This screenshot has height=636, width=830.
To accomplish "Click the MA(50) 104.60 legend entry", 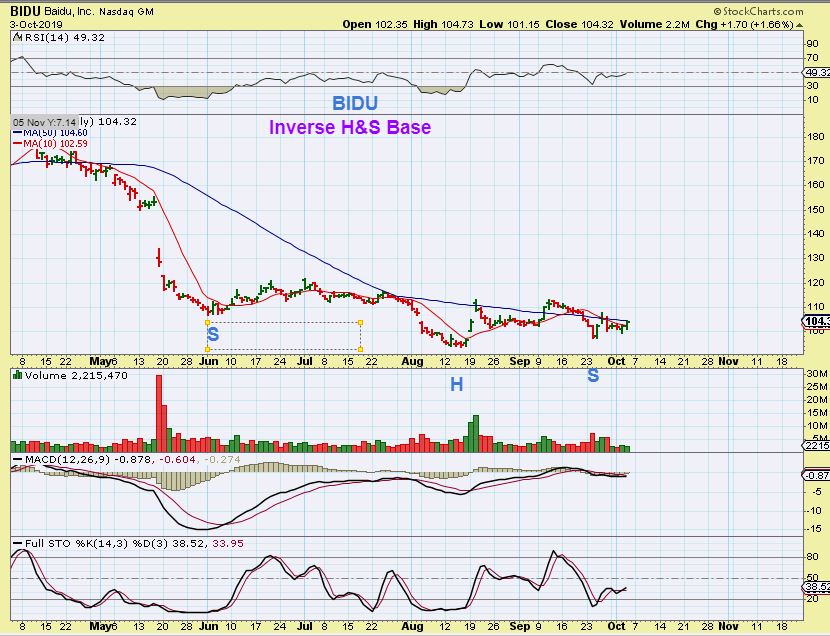I will [55, 133].
